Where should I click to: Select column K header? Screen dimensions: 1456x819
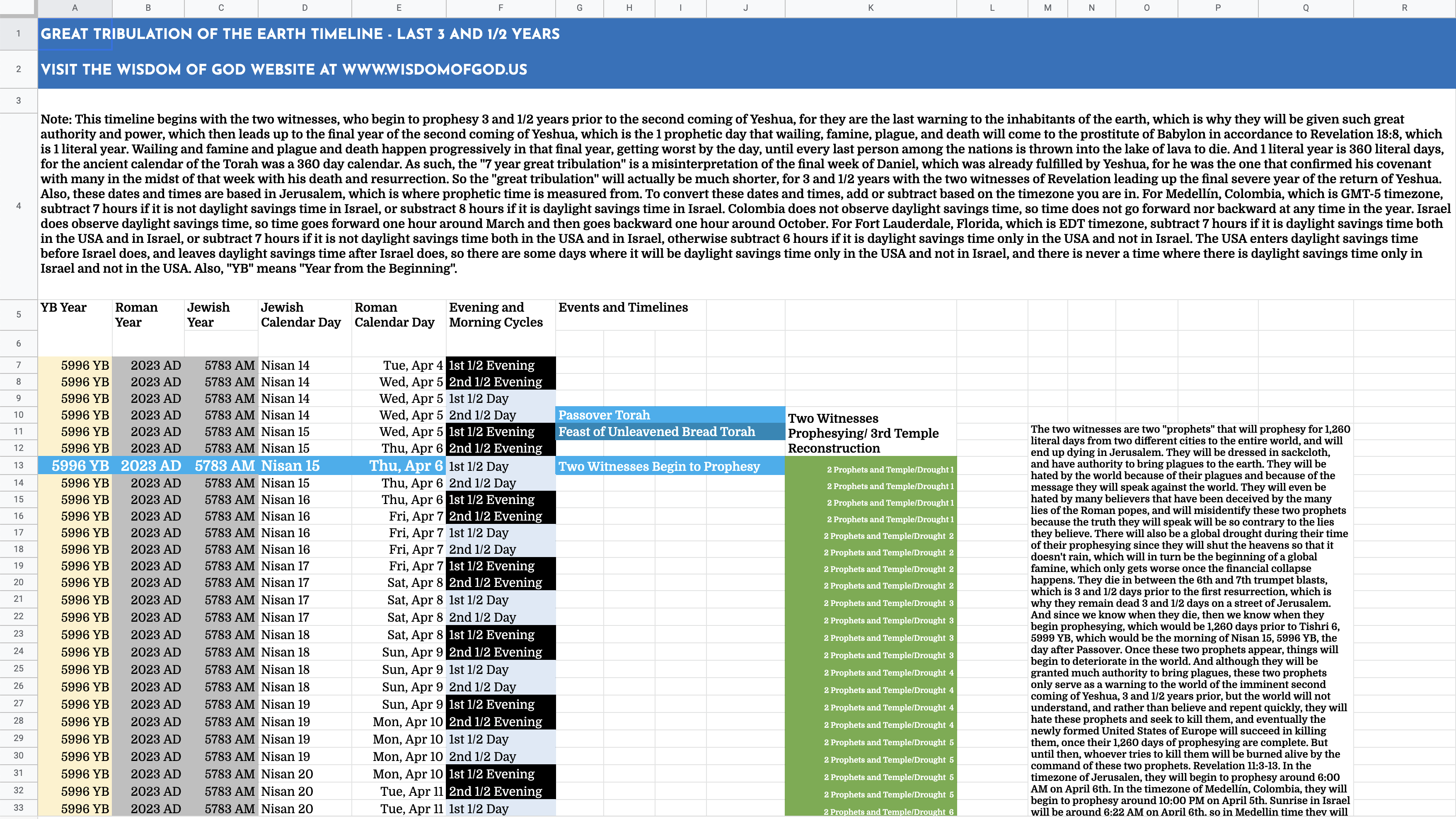click(x=871, y=8)
